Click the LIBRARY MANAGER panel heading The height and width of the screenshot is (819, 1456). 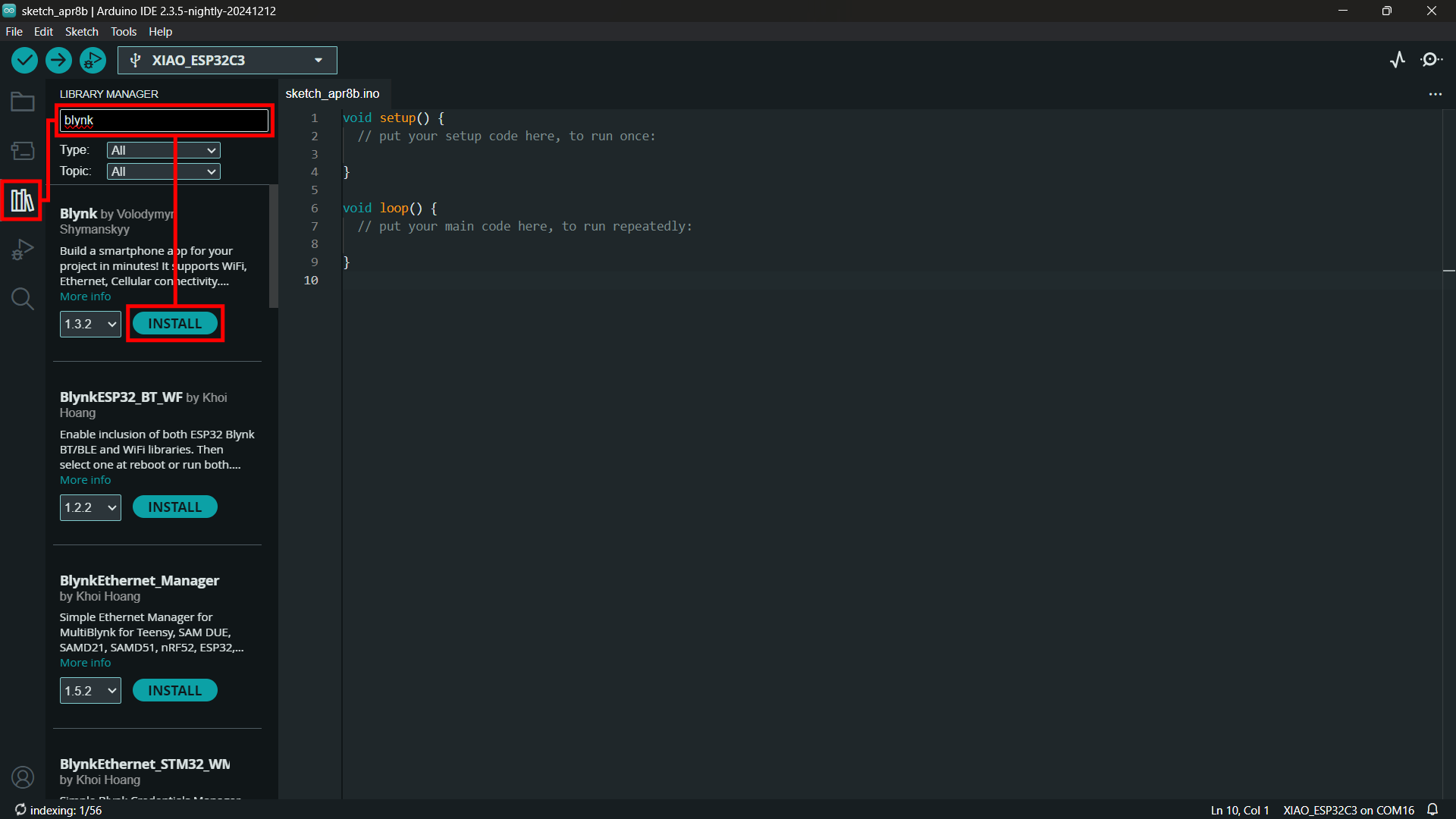pyautogui.click(x=109, y=94)
